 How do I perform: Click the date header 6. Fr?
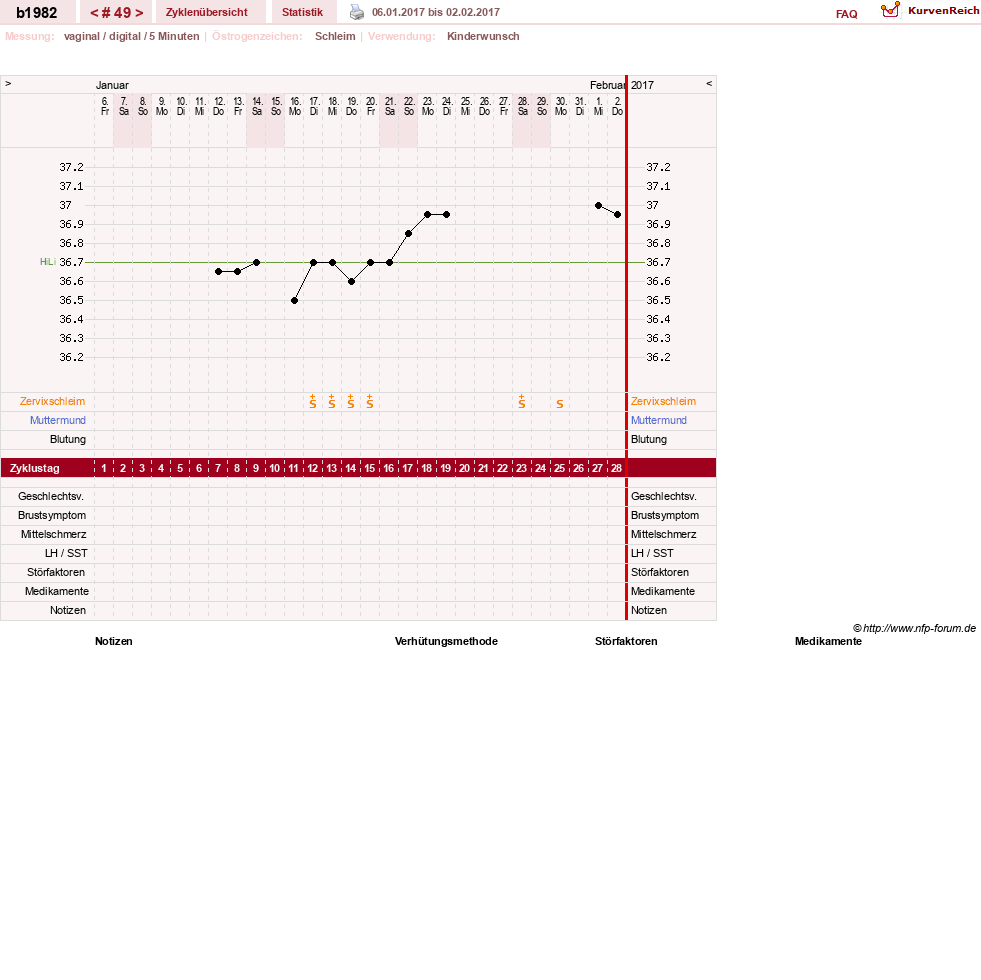tap(104, 106)
